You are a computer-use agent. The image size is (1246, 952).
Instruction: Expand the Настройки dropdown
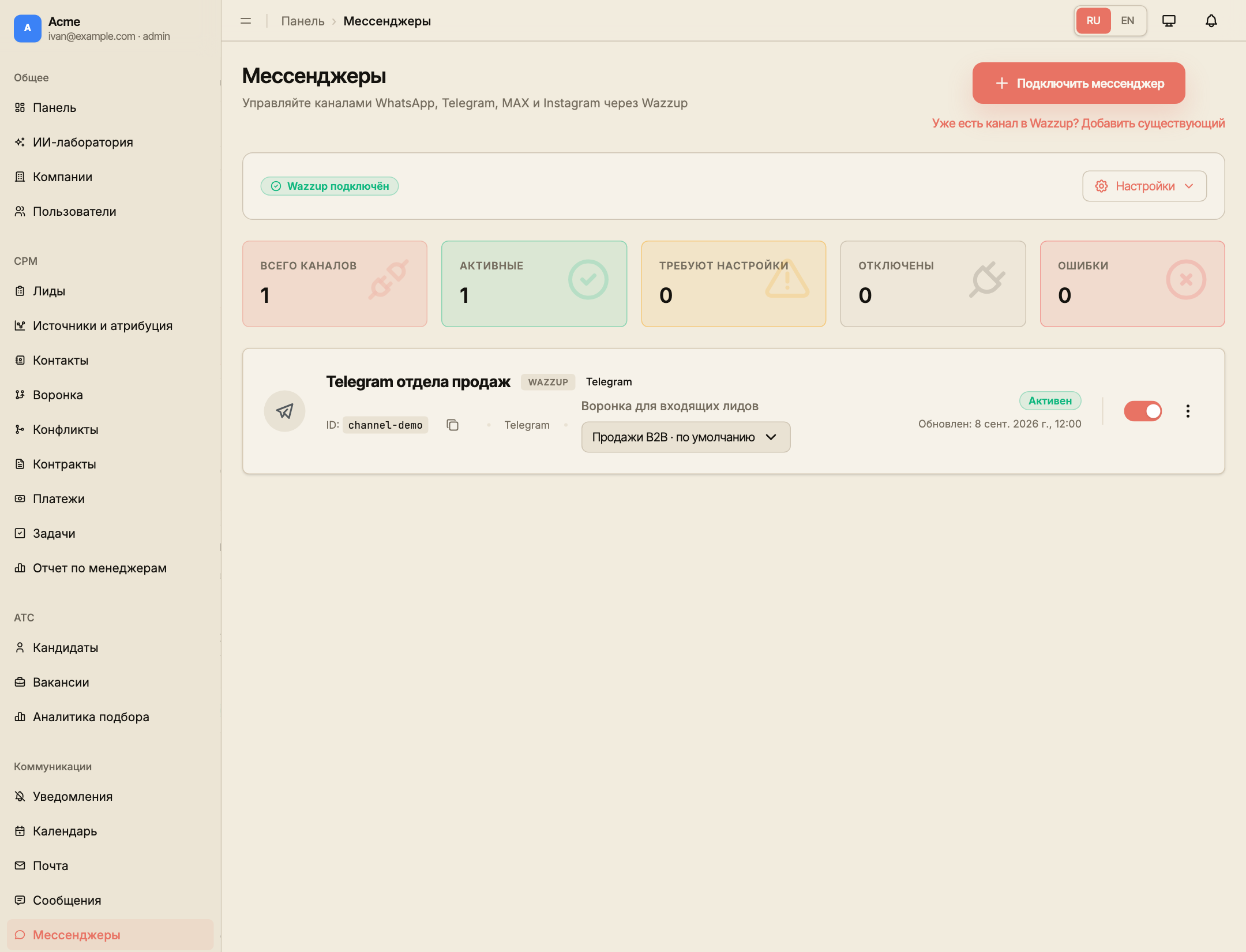tap(1144, 186)
